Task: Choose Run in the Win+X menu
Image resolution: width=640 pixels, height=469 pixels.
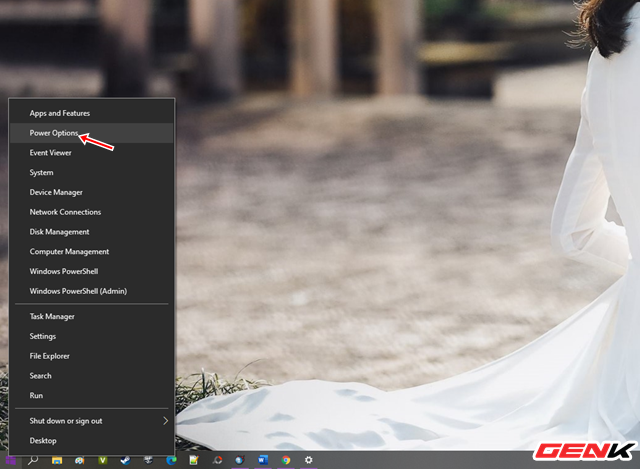Action: [36, 396]
